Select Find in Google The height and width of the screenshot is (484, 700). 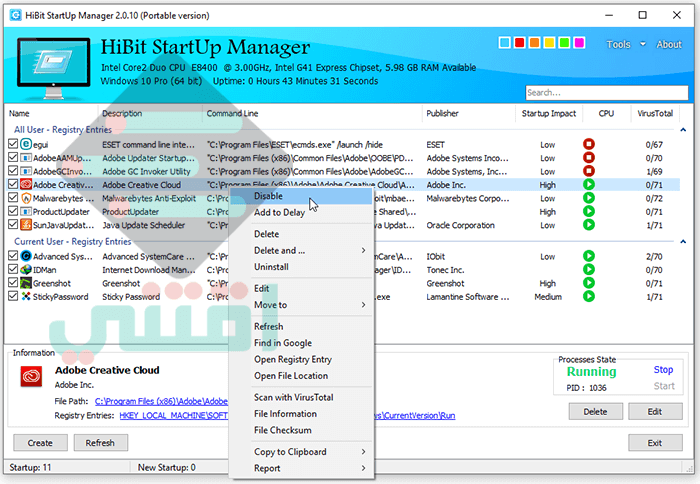coord(301,343)
